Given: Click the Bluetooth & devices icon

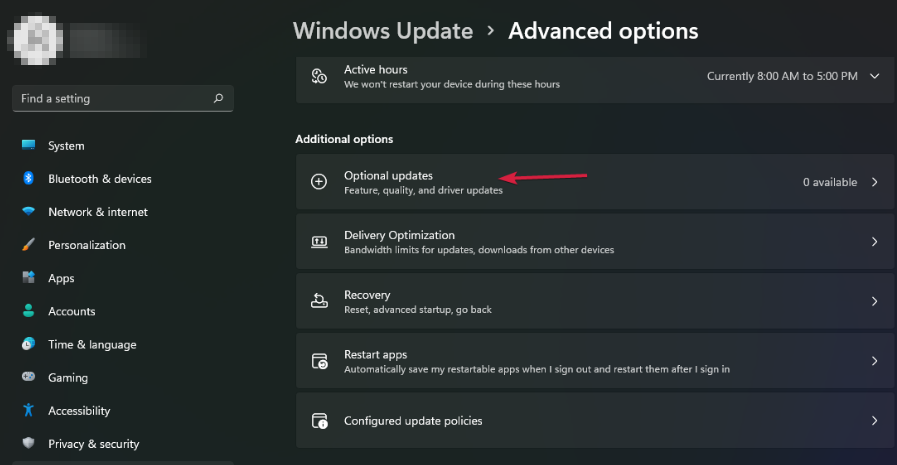Looking at the screenshot, I should click(29, 179).
